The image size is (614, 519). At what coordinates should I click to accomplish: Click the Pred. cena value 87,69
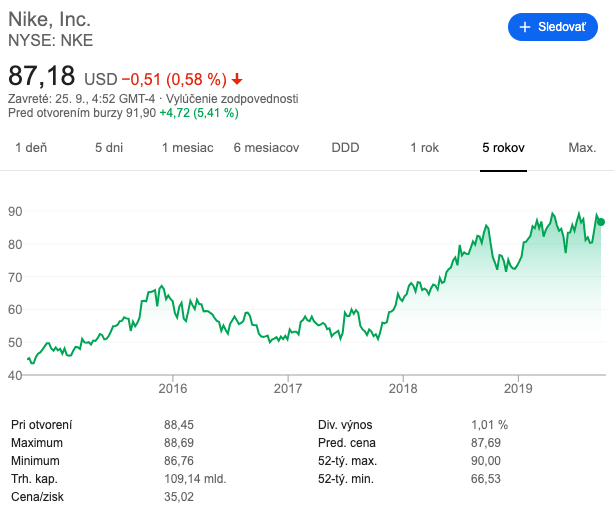pos(486,443)
